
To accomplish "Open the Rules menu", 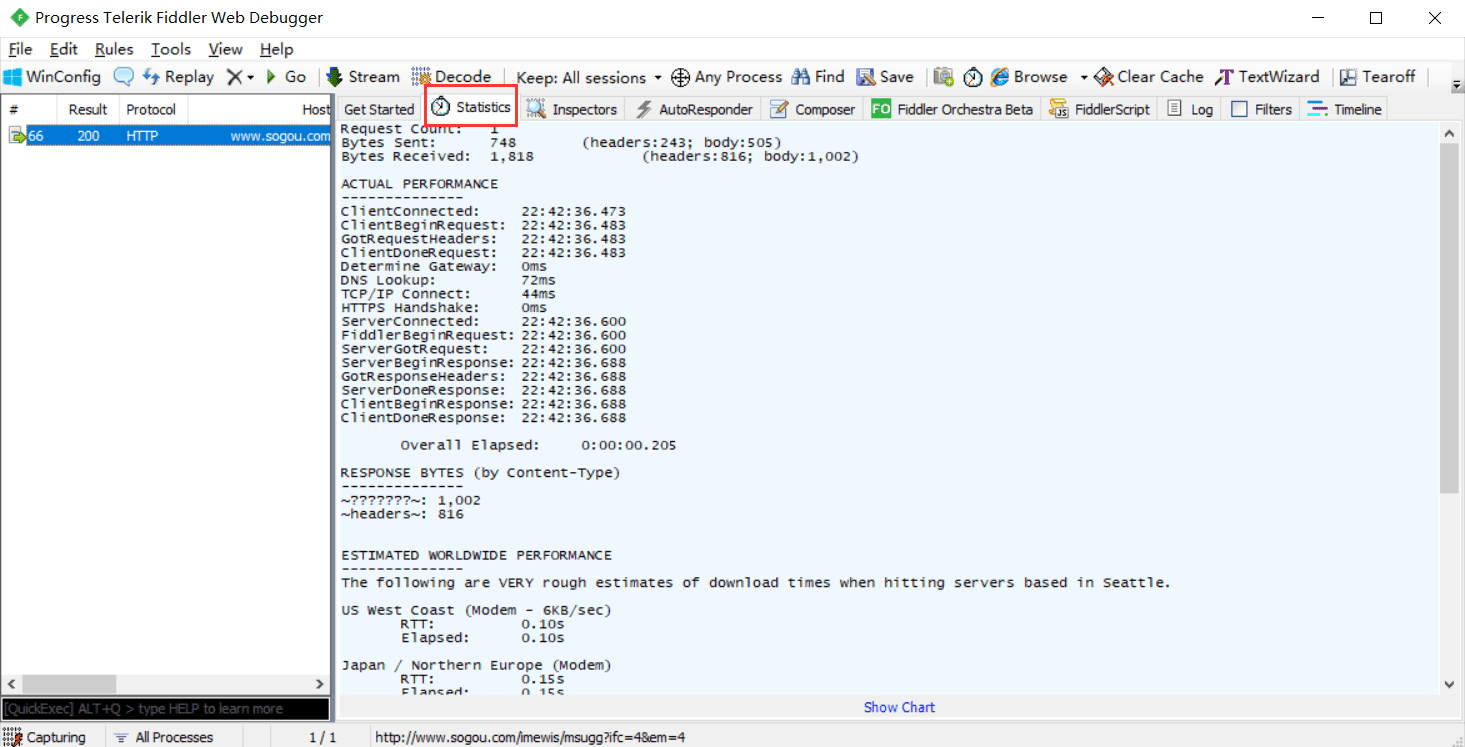I will click(x=114, y=49).
